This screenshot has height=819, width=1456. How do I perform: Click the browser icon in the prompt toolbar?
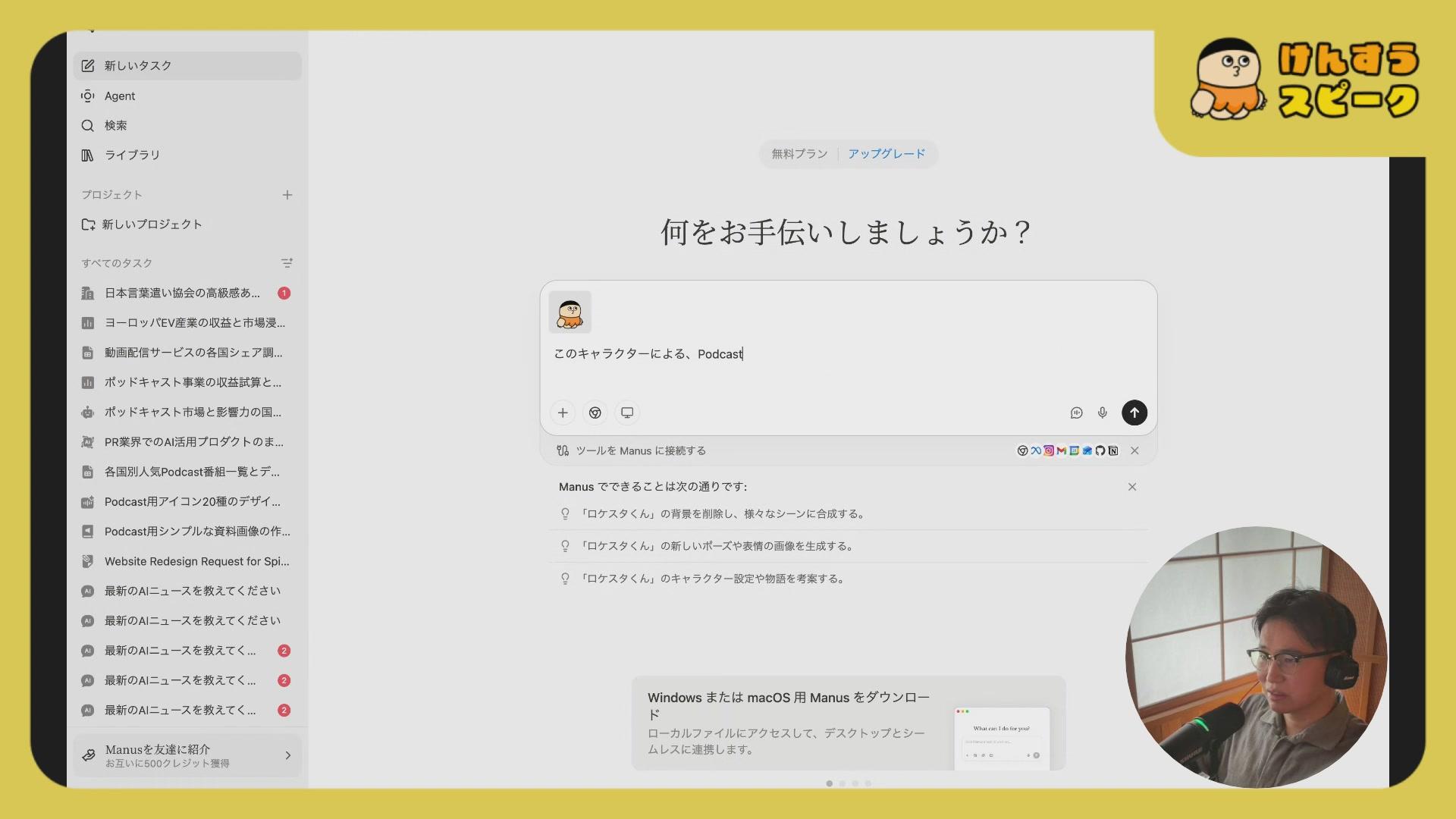595,413
